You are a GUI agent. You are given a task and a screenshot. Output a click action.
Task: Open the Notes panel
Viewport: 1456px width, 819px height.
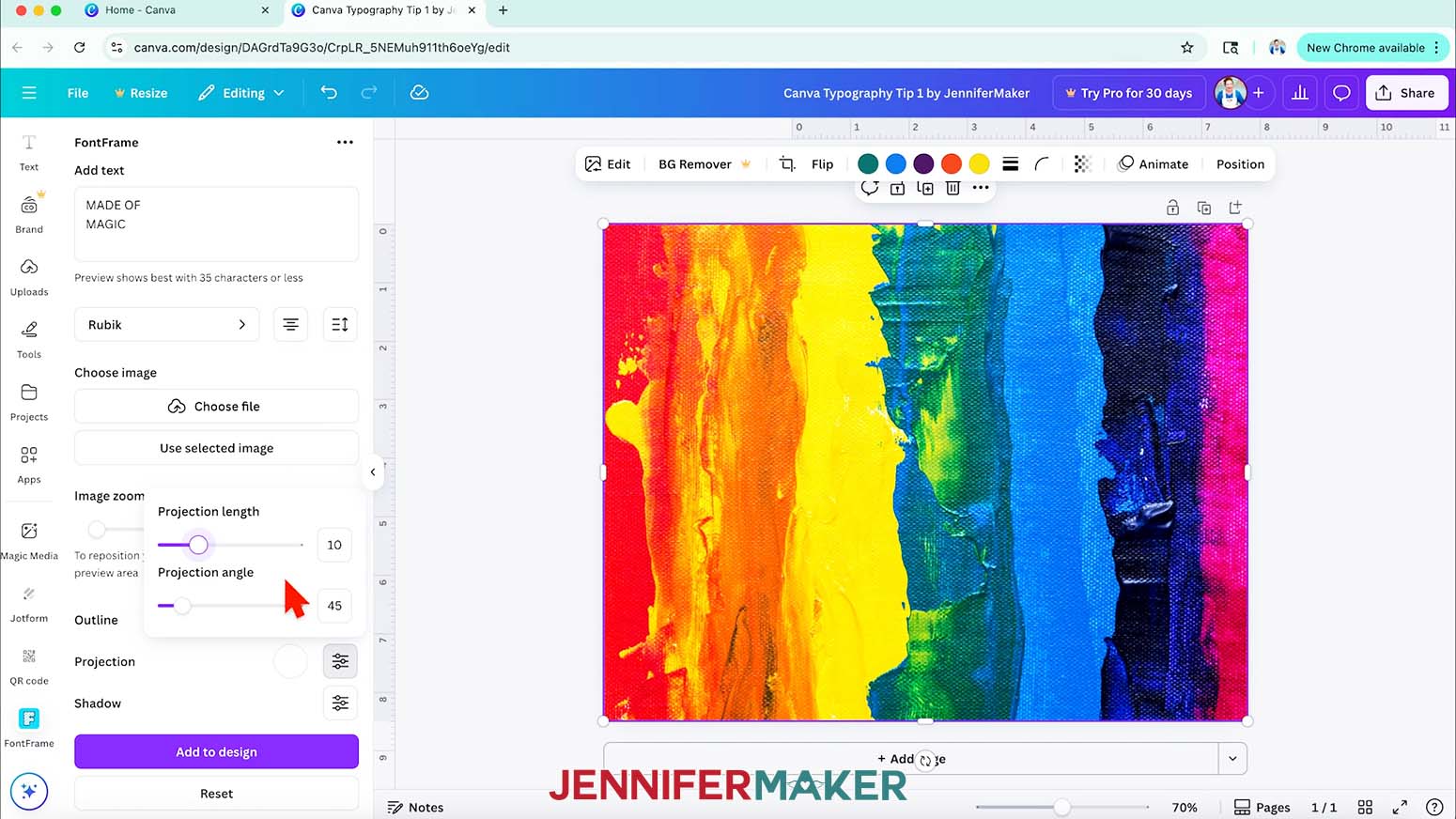415,808
